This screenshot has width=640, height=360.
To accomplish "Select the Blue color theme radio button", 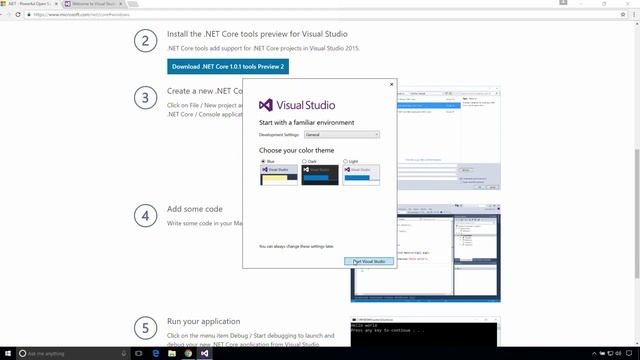I will (x=263, y=162).
